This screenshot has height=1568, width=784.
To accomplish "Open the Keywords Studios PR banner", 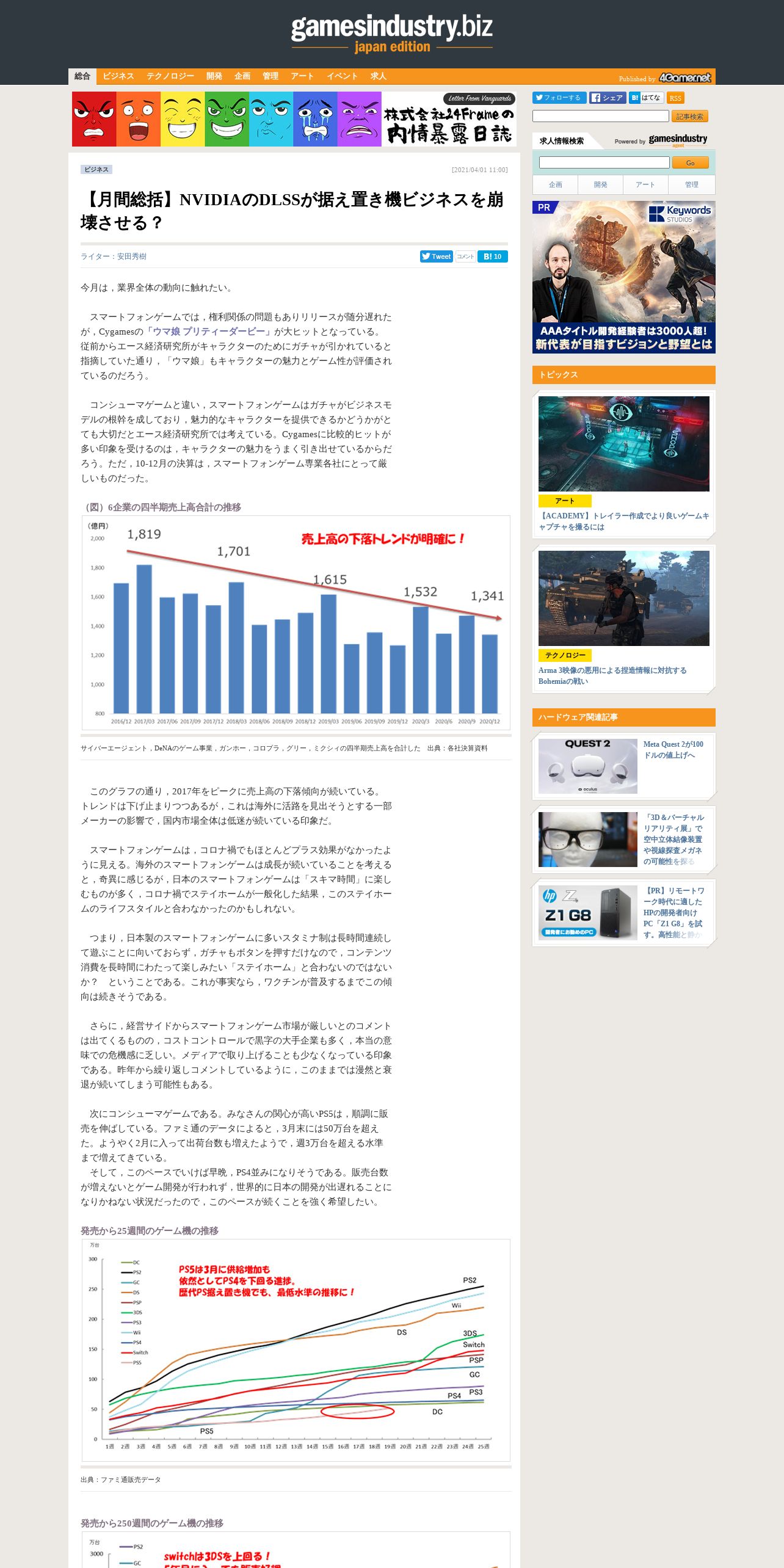I will tap(623, 277).
